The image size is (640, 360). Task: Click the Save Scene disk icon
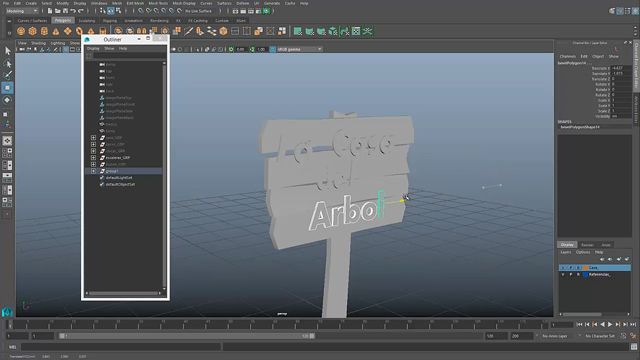65,11
